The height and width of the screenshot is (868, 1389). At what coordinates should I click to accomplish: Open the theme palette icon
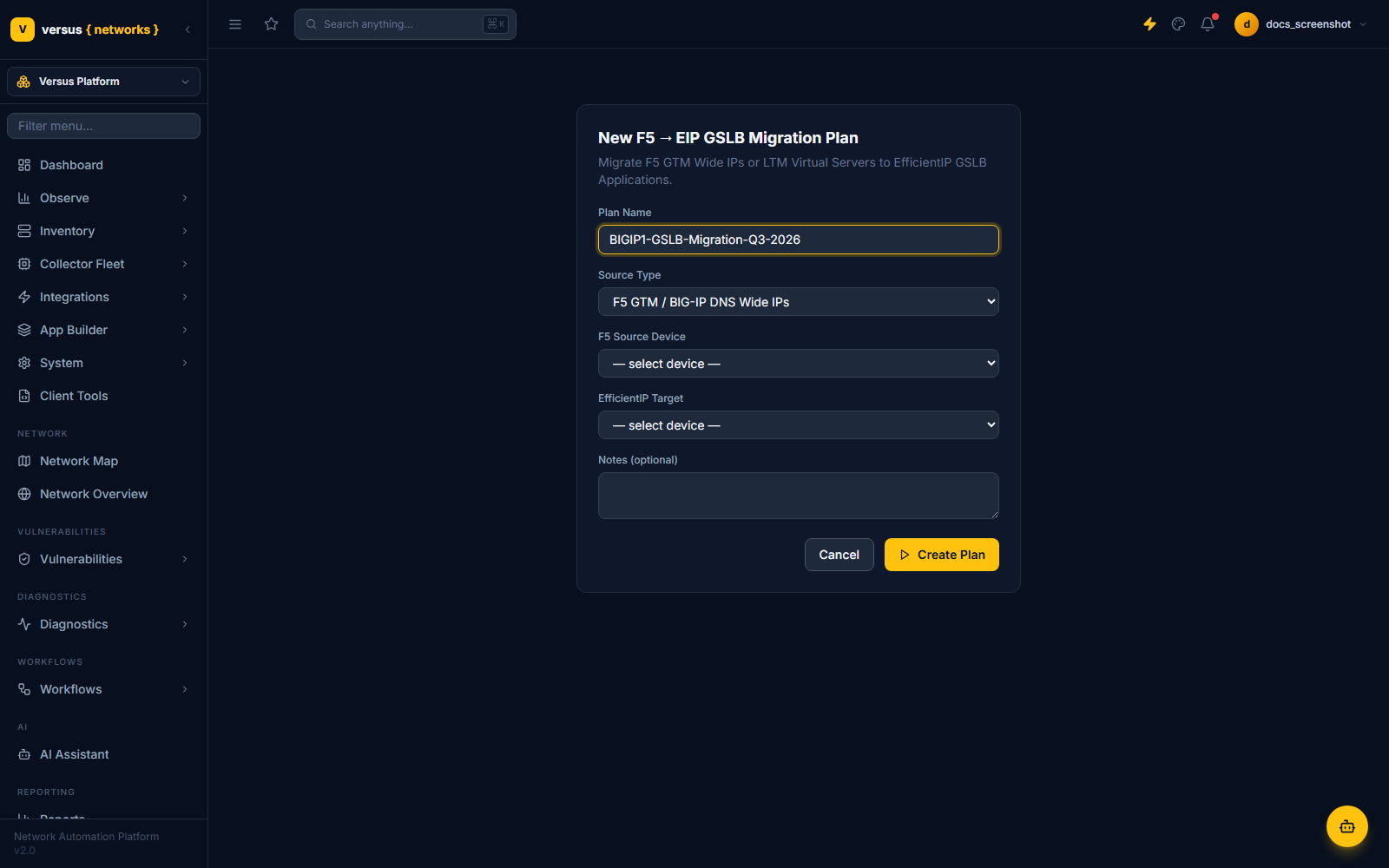[x=1178, y=24]
